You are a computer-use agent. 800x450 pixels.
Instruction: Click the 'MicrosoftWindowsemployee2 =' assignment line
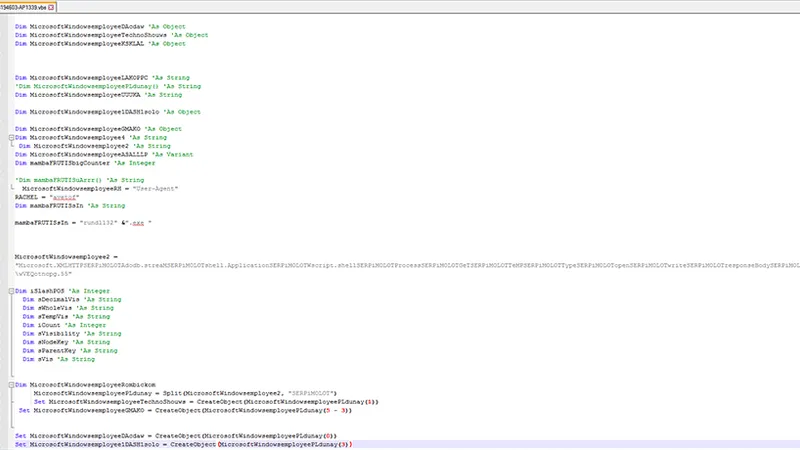tap(66, 257)
